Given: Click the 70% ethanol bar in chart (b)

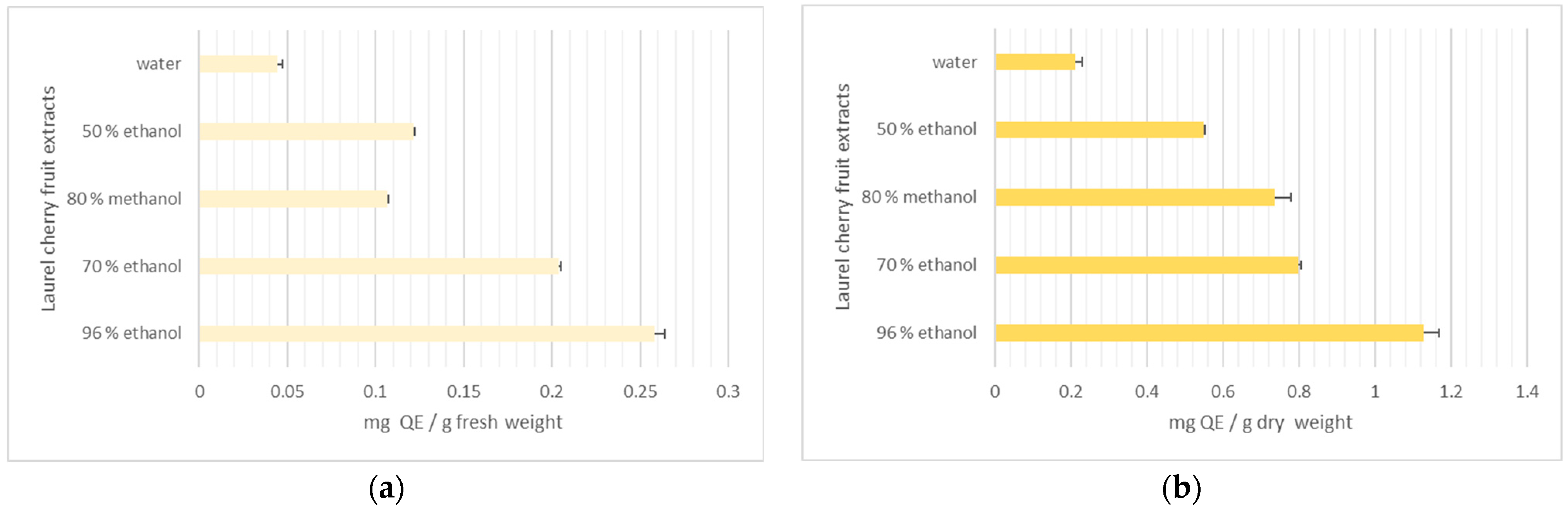Looking at the screenshot, I should coord(1147,265).
